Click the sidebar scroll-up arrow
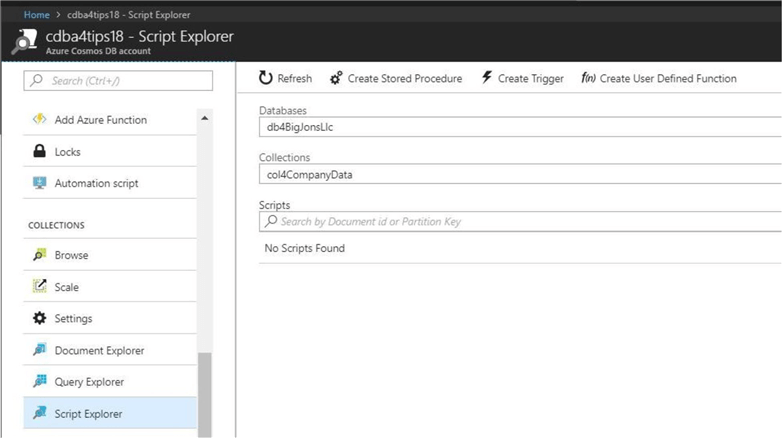The width and height of the screenshot is (782, 438). pos(204,118)
